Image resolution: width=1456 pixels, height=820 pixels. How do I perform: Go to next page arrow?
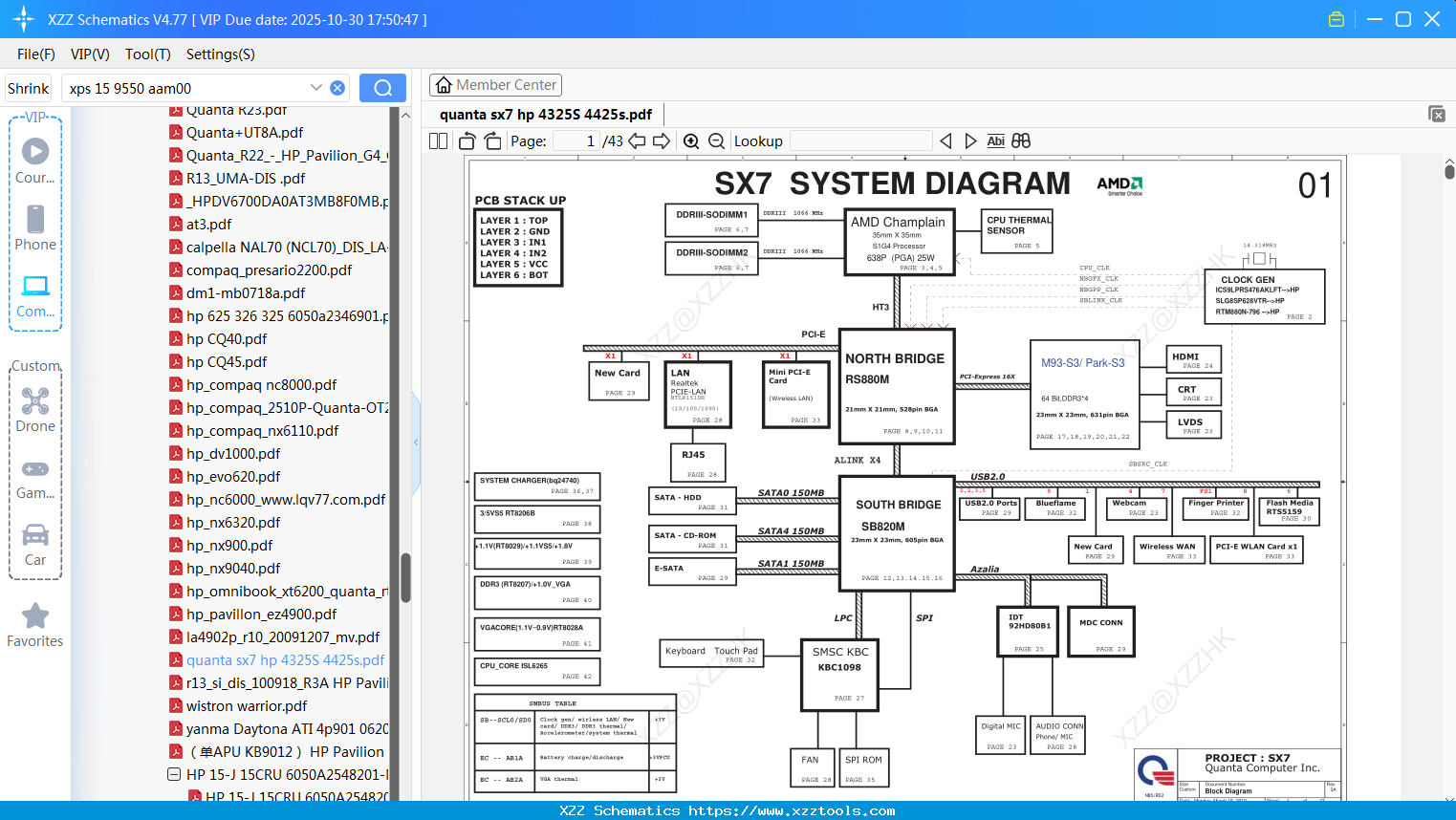pos(662,140)
